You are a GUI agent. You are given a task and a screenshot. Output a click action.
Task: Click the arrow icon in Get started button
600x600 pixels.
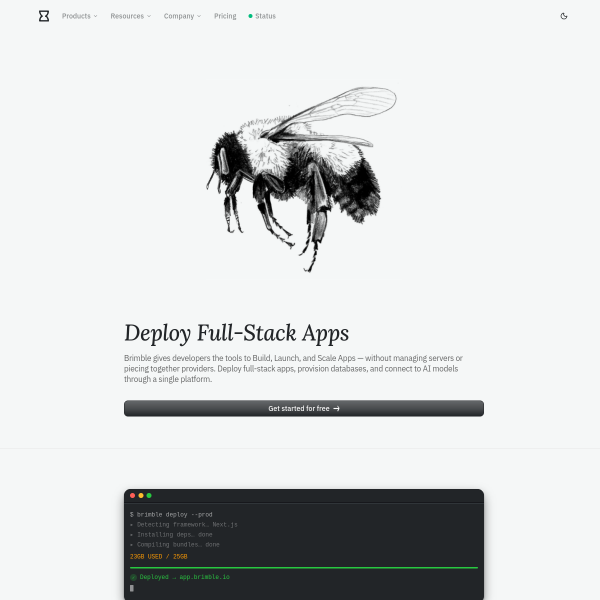[x=336, y=409]
